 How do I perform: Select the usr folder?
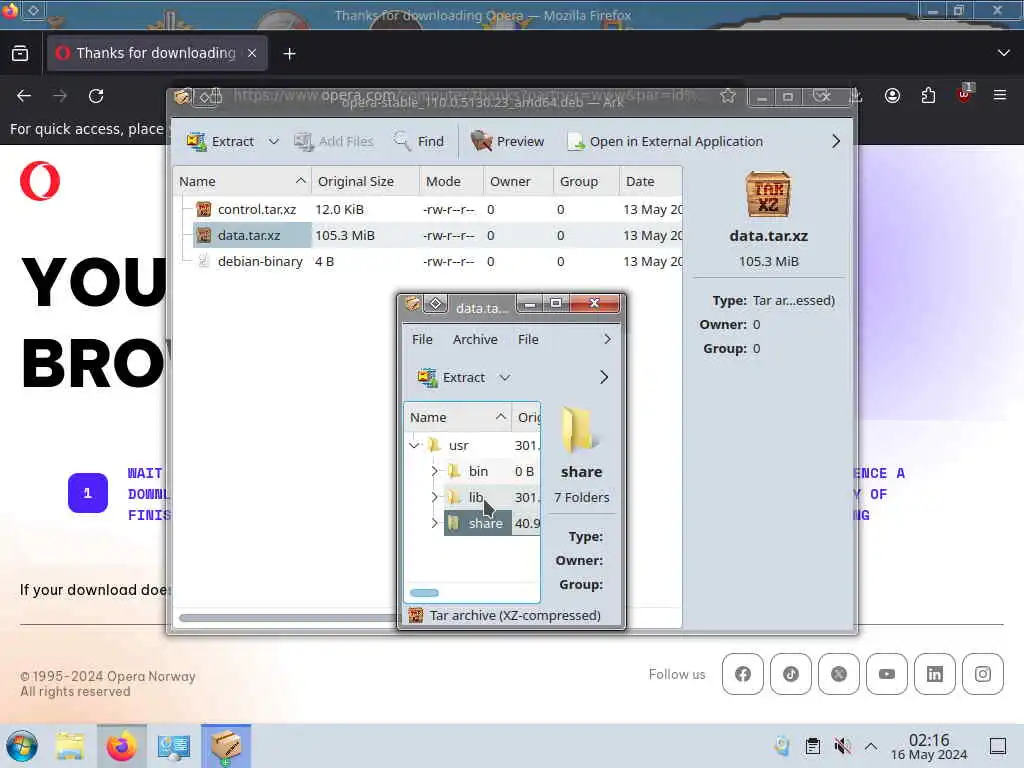pyautogui.click(x=458, y=445)
